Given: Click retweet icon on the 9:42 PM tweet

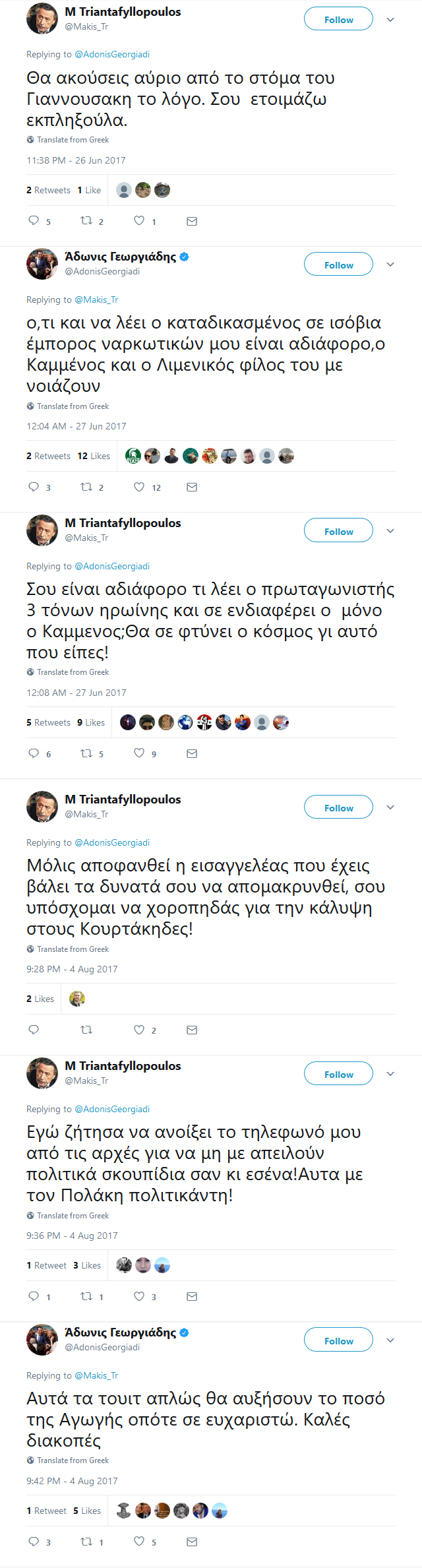Looking at the screenshot, I should (86, 1542).
